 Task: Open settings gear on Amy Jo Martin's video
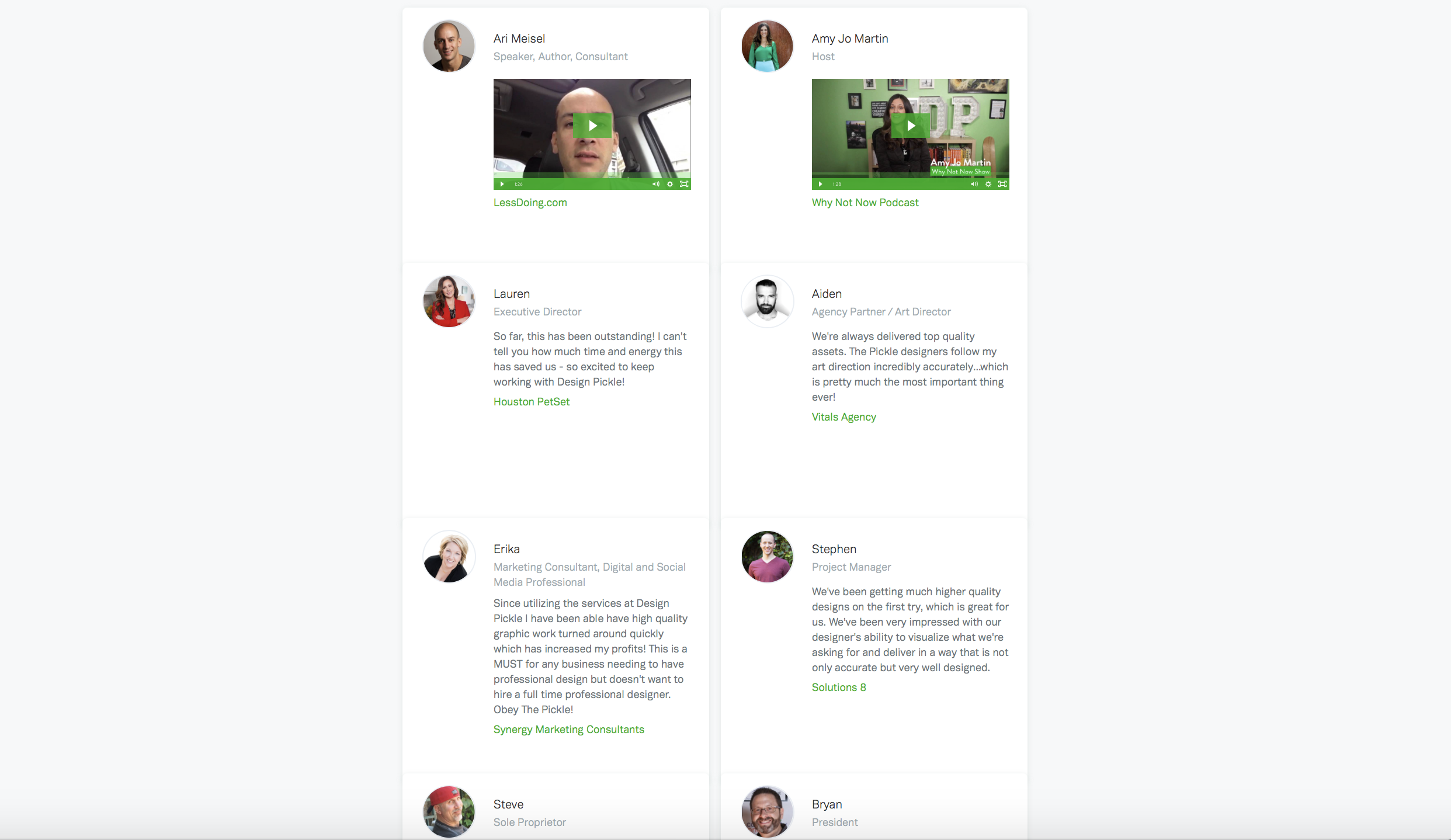click(x=988, y=184)
